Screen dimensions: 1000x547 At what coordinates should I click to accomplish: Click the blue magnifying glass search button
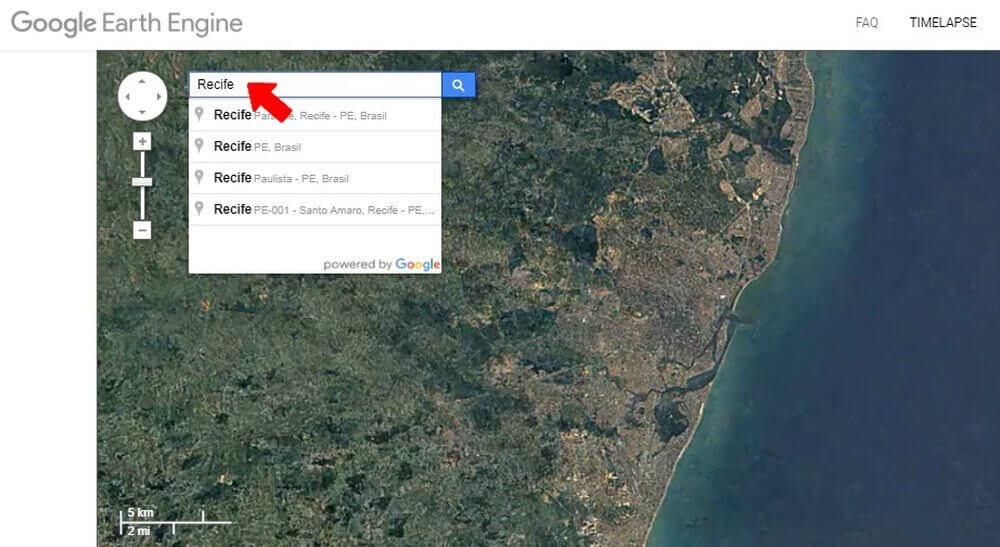coord(458,85)
